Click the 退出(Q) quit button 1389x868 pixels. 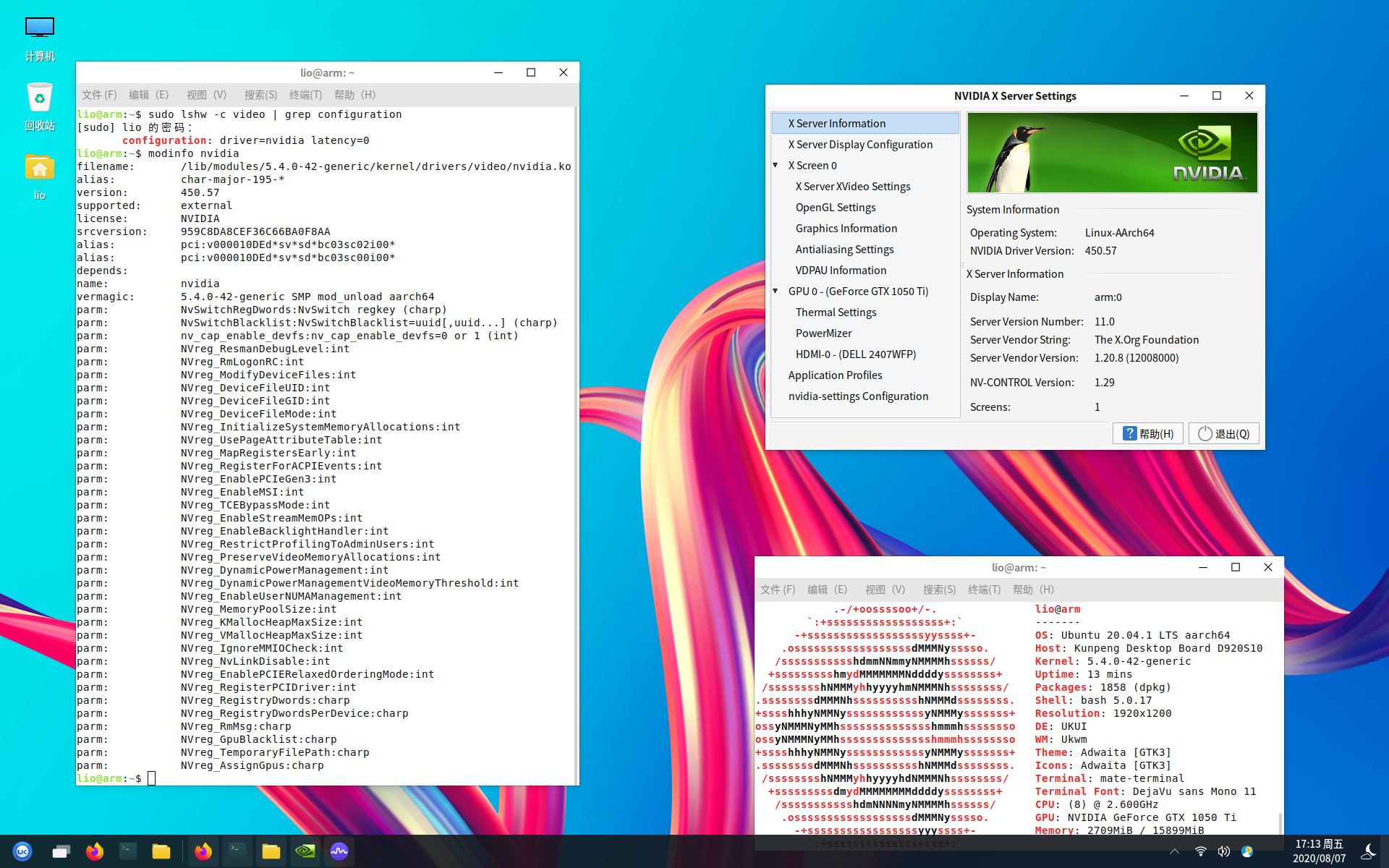pyautogui.click(x=1224, y=433)
